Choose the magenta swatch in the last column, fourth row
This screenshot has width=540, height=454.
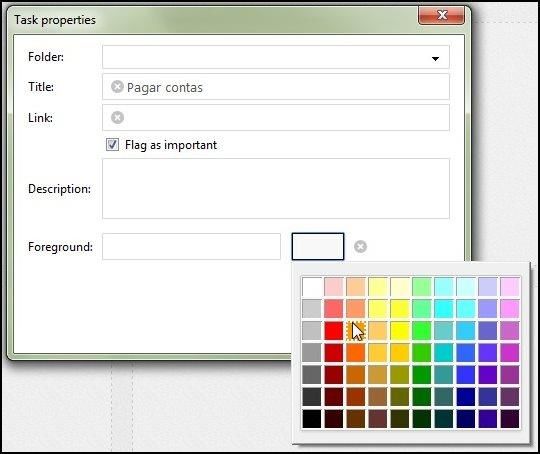pos(510,353)
